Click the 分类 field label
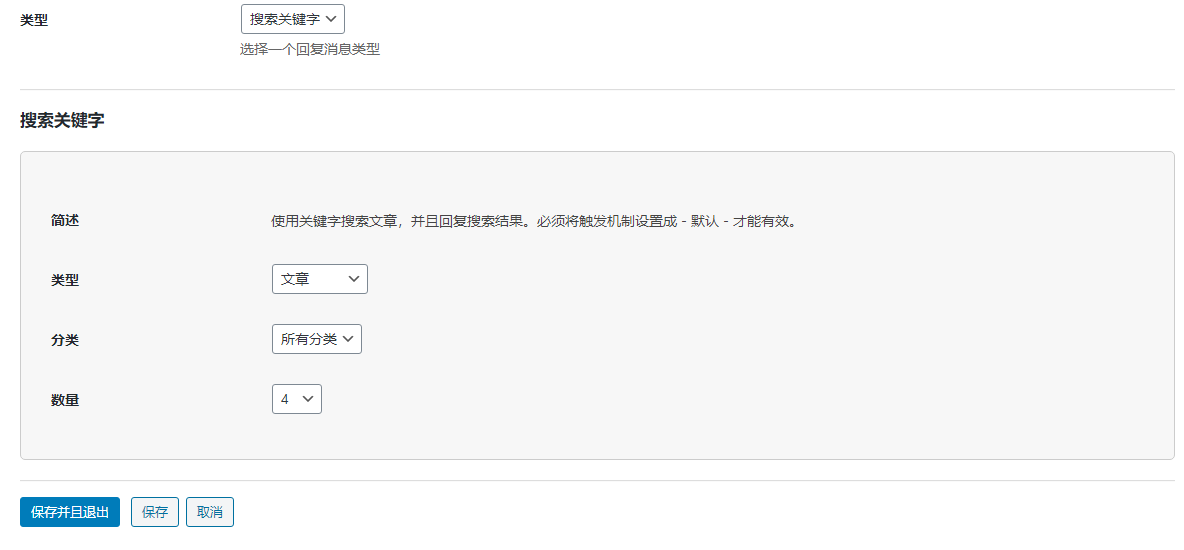This screenshot has width=1184, height=550. pos(65,340)
